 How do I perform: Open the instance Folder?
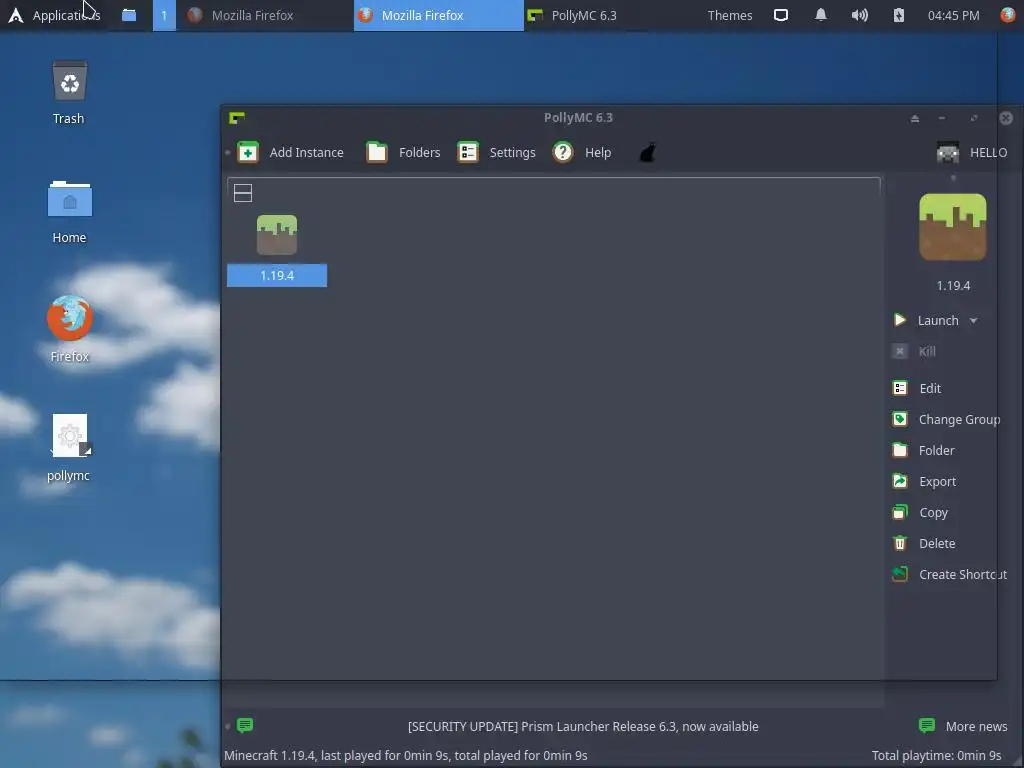pyautogui.click(x=923, y=451)
